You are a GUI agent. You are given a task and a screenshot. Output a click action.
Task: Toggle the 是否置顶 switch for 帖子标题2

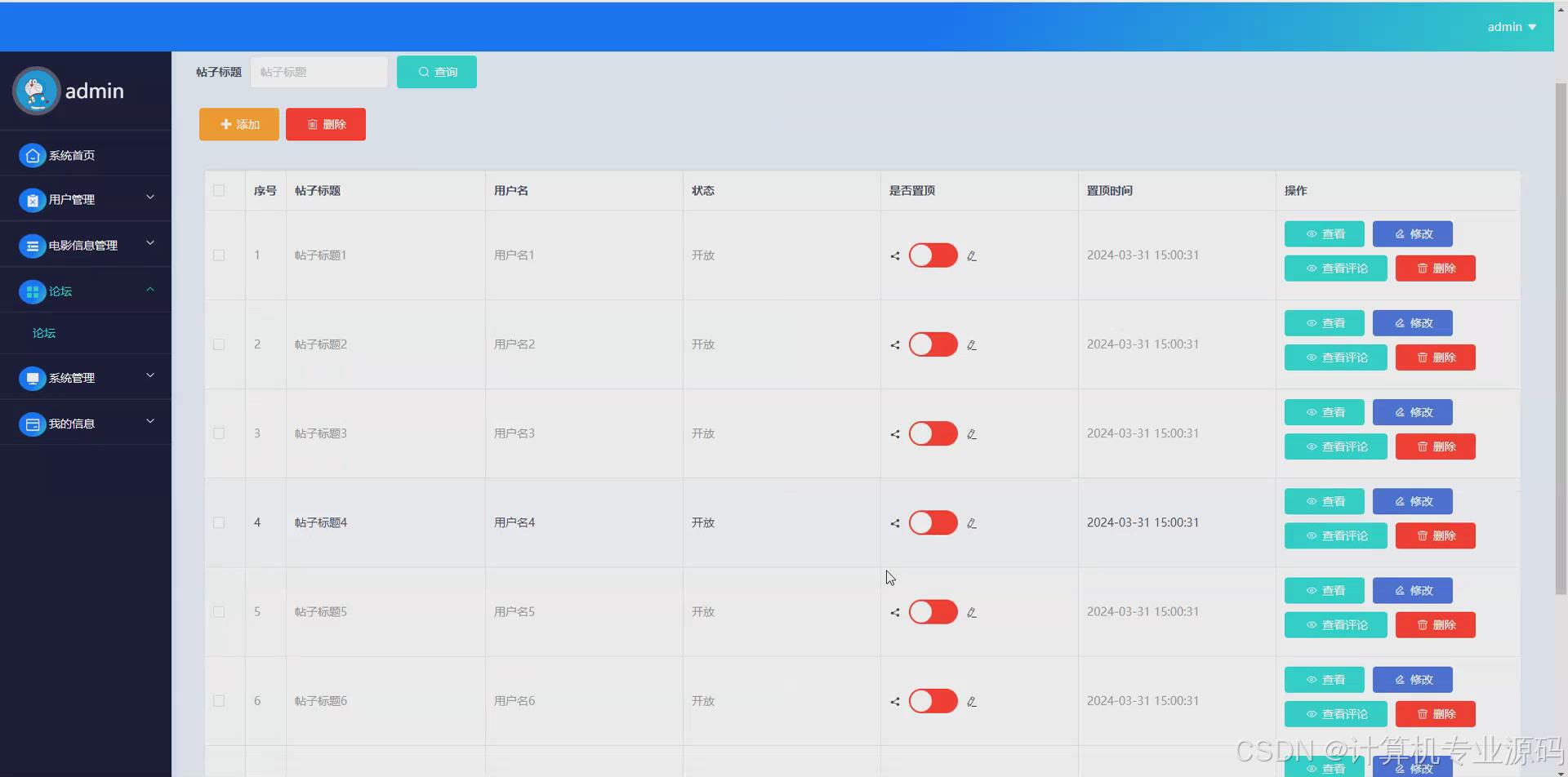click(x=933, y=344)
